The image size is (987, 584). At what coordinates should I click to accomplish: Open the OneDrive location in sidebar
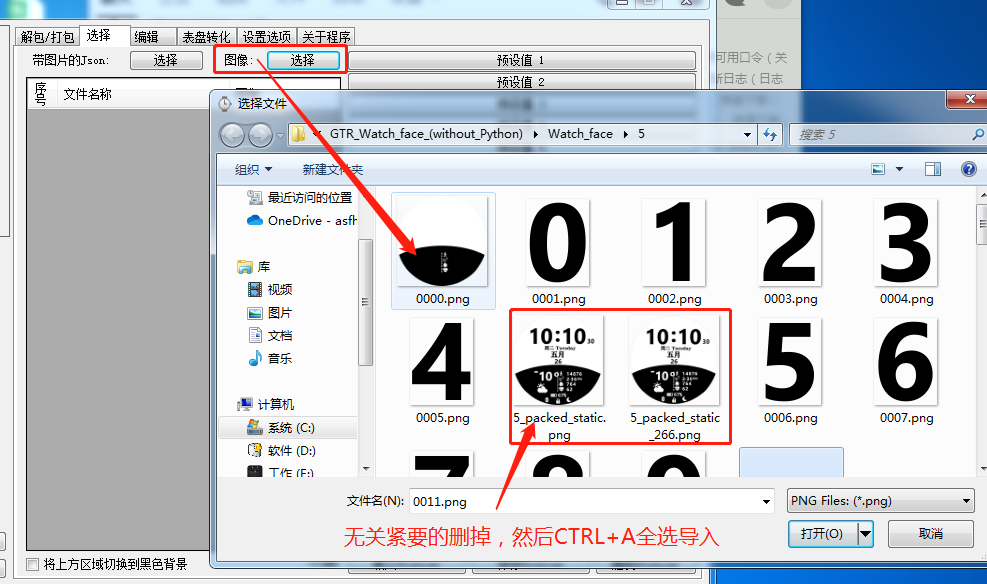(302, 220)
